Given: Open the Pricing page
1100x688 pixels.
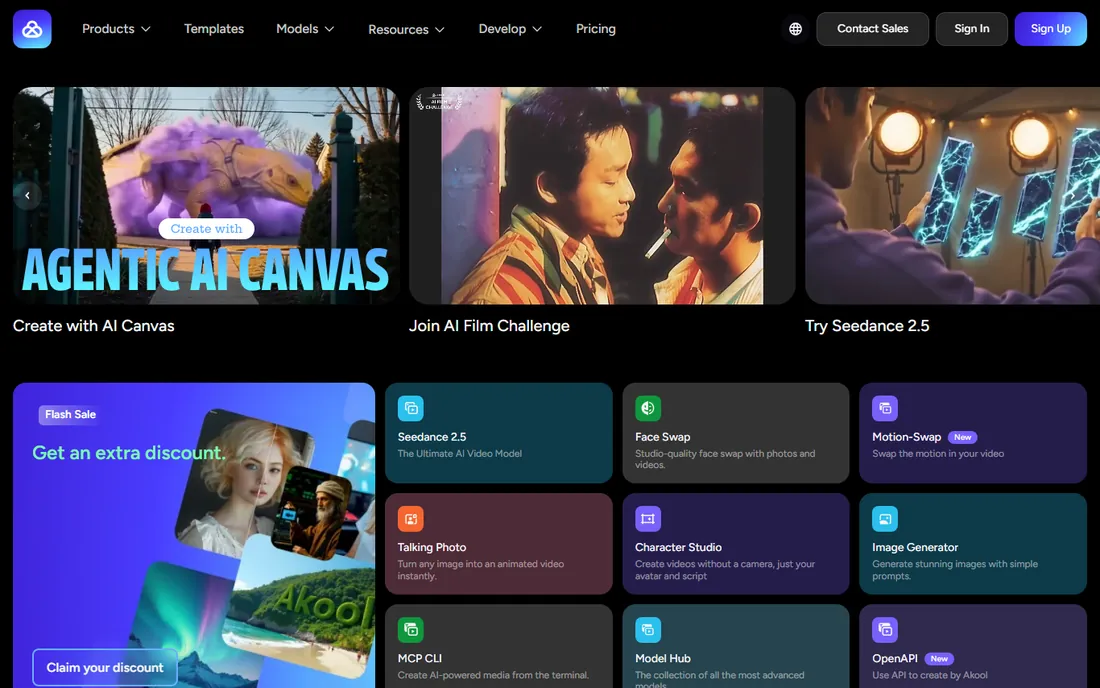Looking at the screenshot, I should pyautogui.click(x=596, y=29).
